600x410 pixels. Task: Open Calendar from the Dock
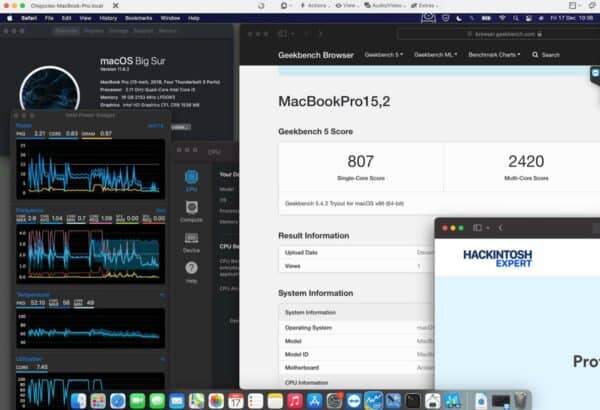(x=236, y=401)
